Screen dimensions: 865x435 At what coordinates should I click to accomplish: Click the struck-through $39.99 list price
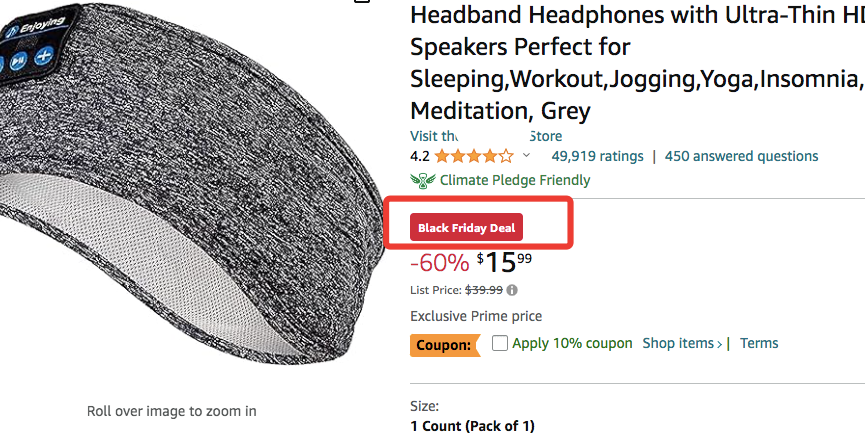(x=484, y=291)
